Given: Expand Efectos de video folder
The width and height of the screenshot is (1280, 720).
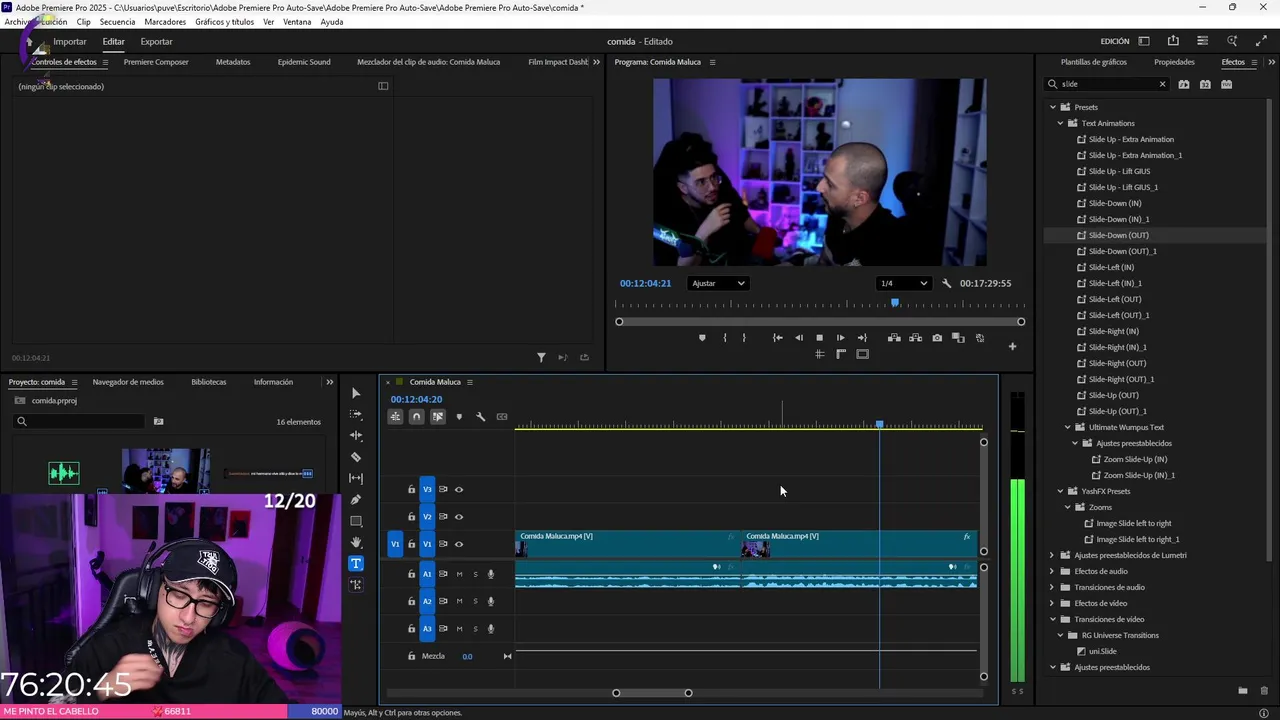Looking at the screenshot, I should point(1053,603).
